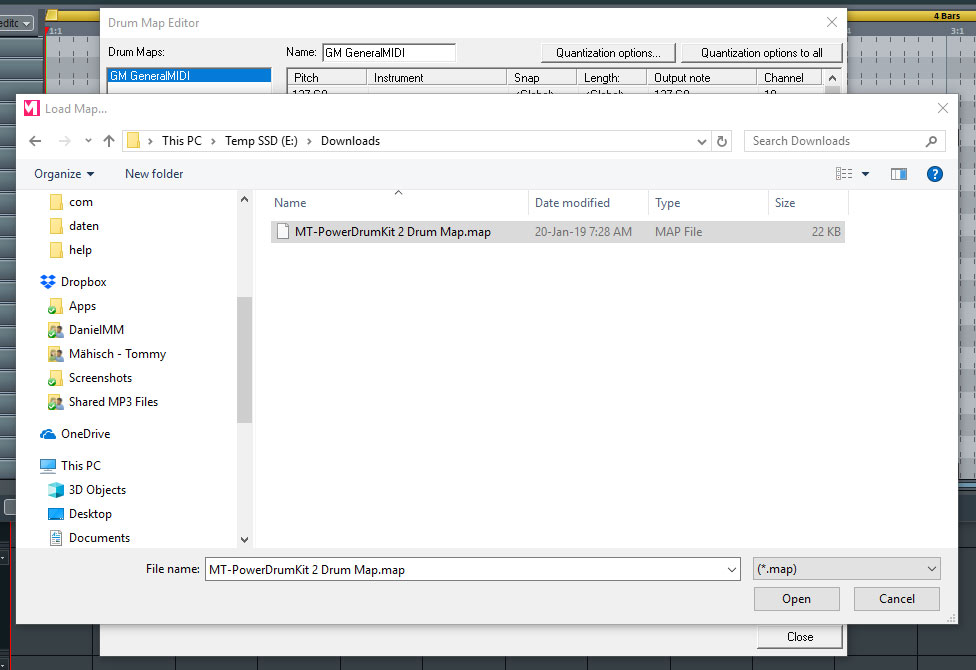
Task: Click navigation pane scroll up arrow
Action: pyautogui.click(x=245, y=199)
